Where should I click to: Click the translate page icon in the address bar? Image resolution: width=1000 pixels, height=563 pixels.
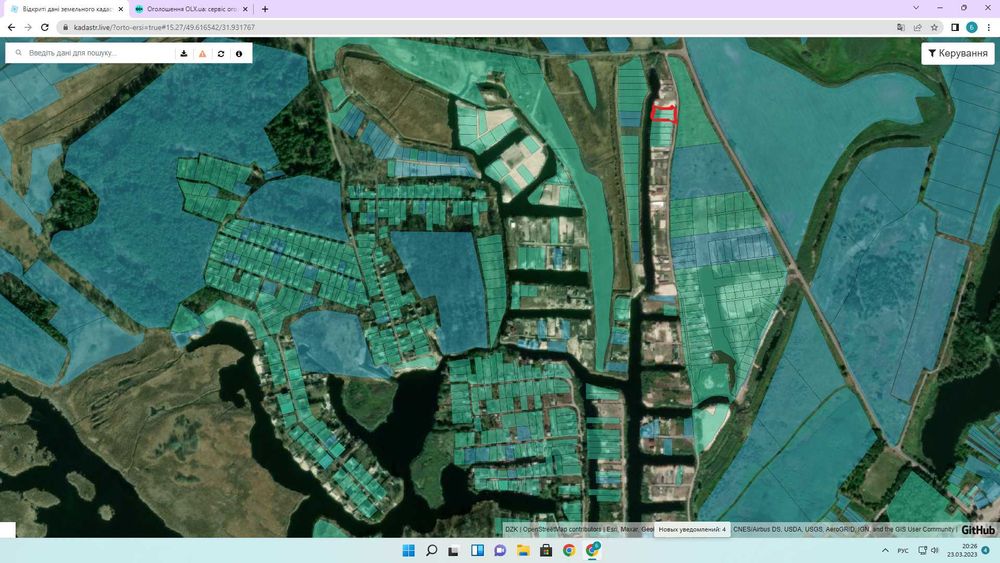(901, 27)
